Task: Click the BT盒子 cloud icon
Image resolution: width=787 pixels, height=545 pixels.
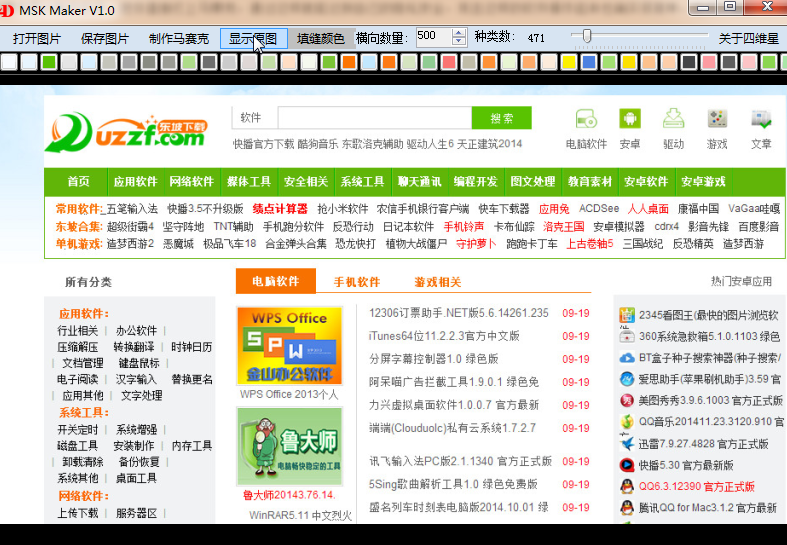Action: (626, 358)
